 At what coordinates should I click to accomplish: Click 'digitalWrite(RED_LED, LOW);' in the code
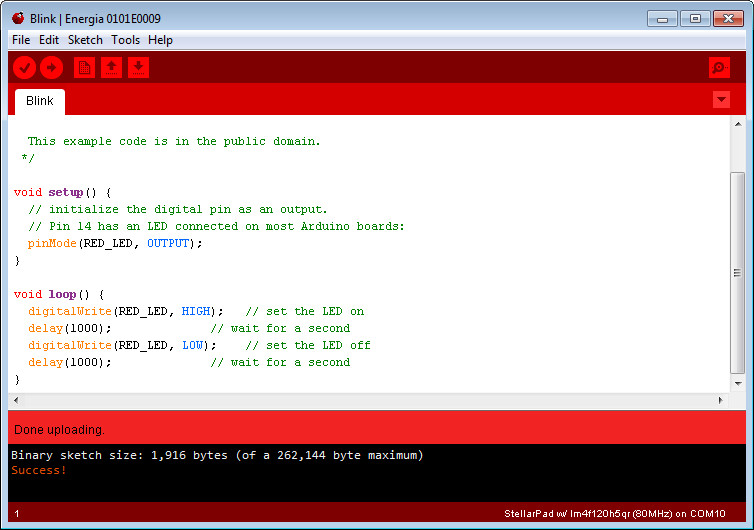point(122,345)
